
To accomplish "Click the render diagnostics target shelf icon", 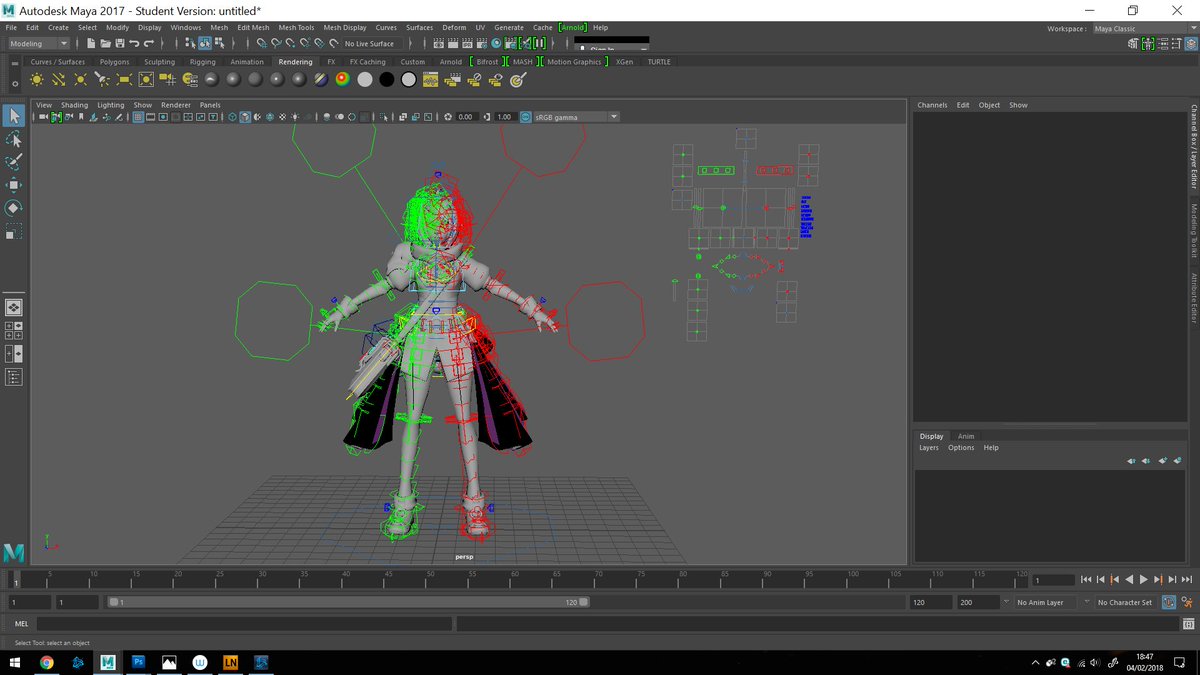I will pyautogui.click(x=519, y=79).
